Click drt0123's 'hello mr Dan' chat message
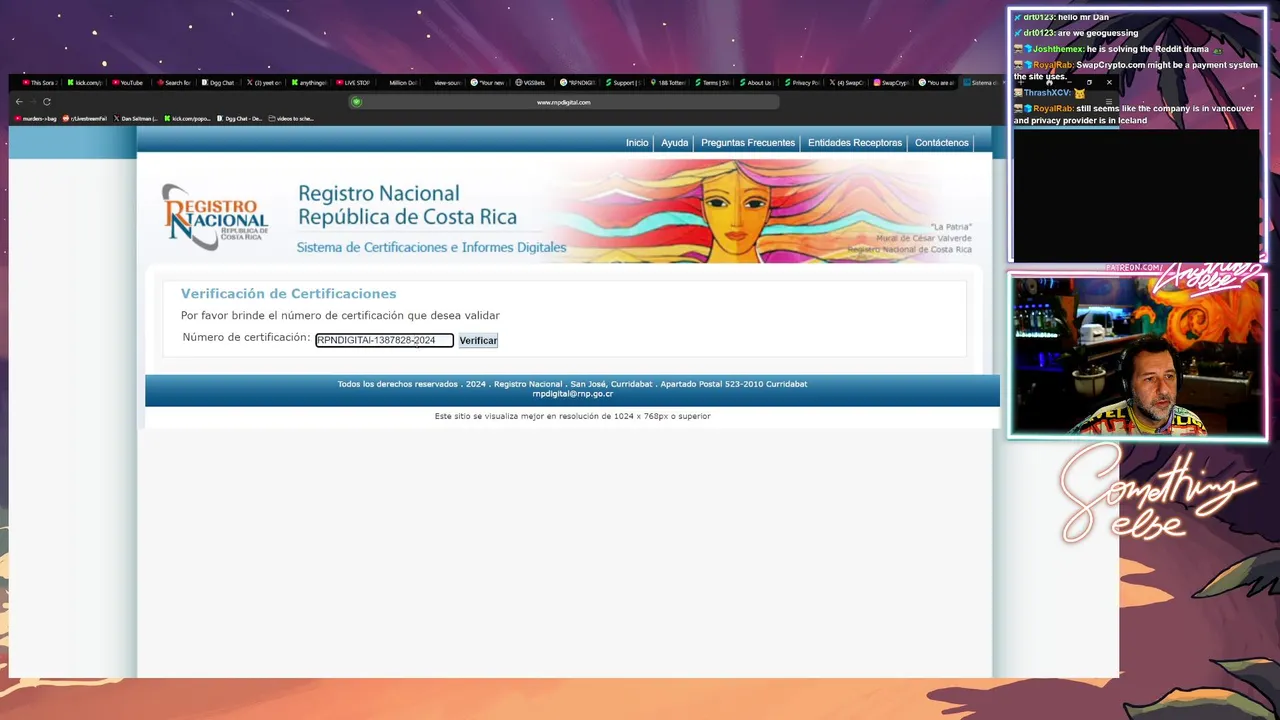This screenshot has height=720, width=1280. tap(1061, 17)
